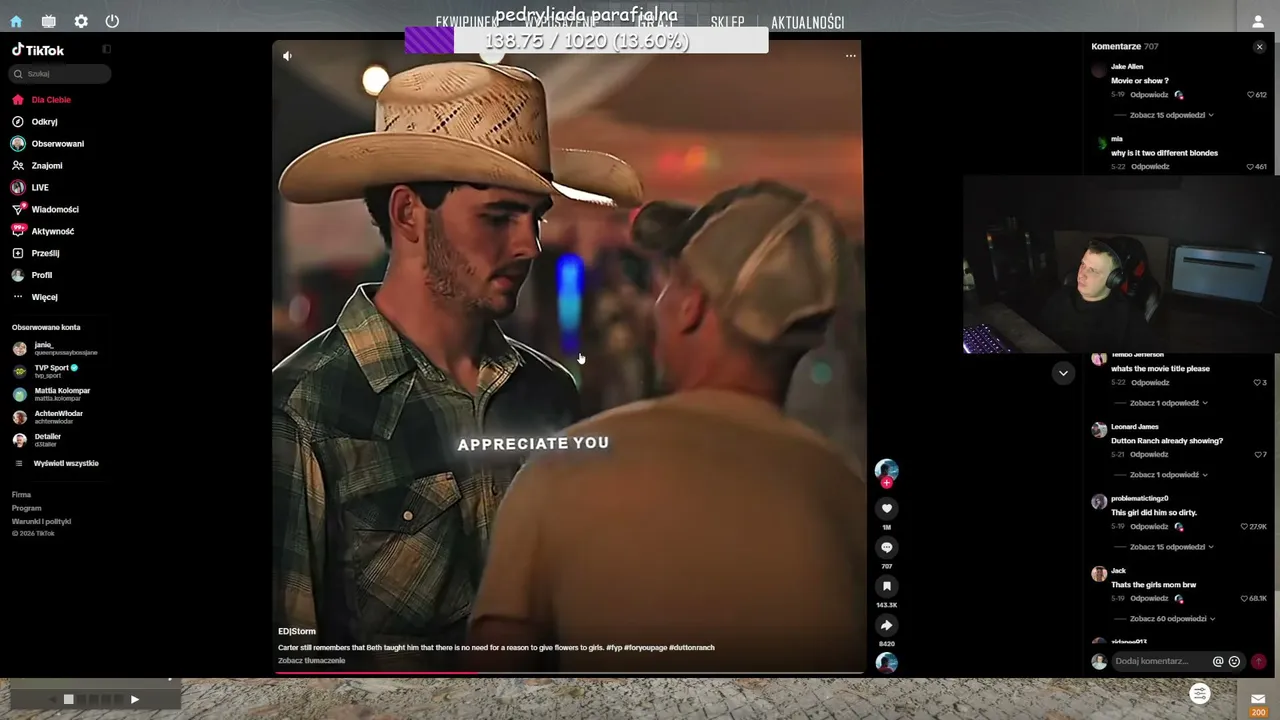Image resolution: width=1280 pixels, height=720 pixels.
Task: Open the emoji picker in comment box
Action: (1234, 661)
